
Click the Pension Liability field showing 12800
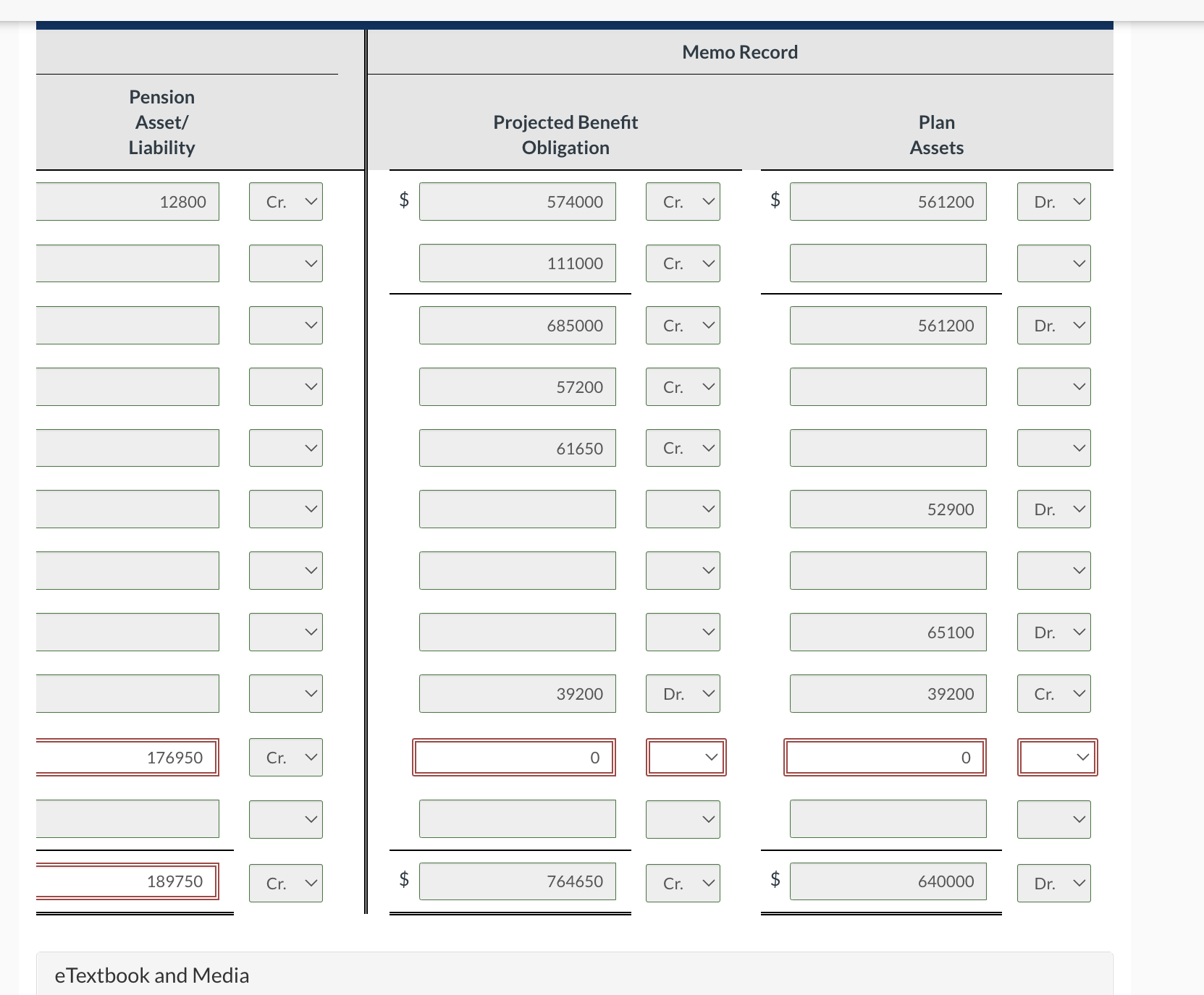click(x=127, y=202)
